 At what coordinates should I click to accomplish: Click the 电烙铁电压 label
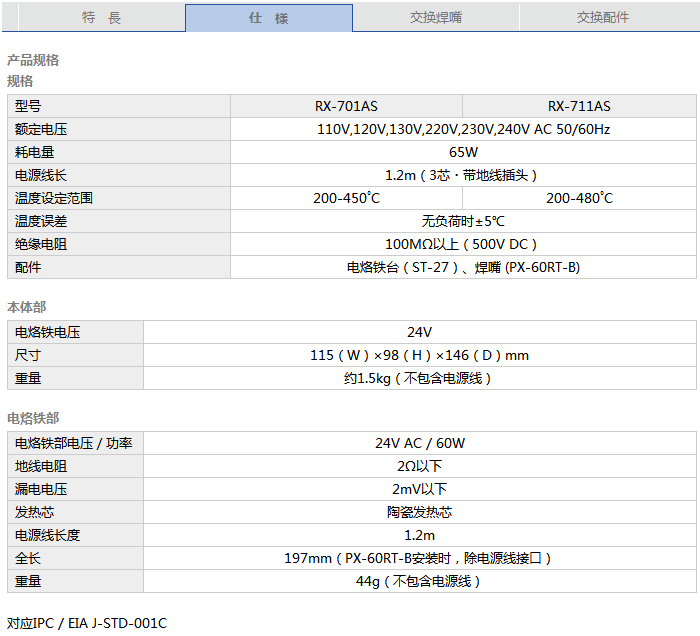tap(75, 332)
